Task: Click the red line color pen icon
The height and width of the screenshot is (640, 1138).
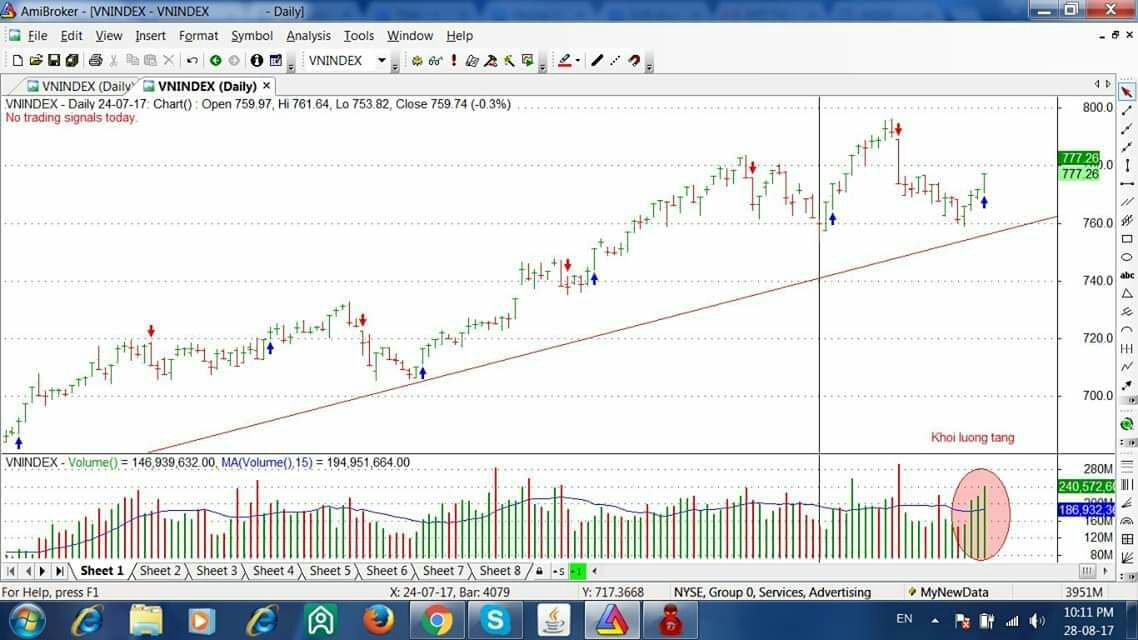Action: tap(565, 61)
